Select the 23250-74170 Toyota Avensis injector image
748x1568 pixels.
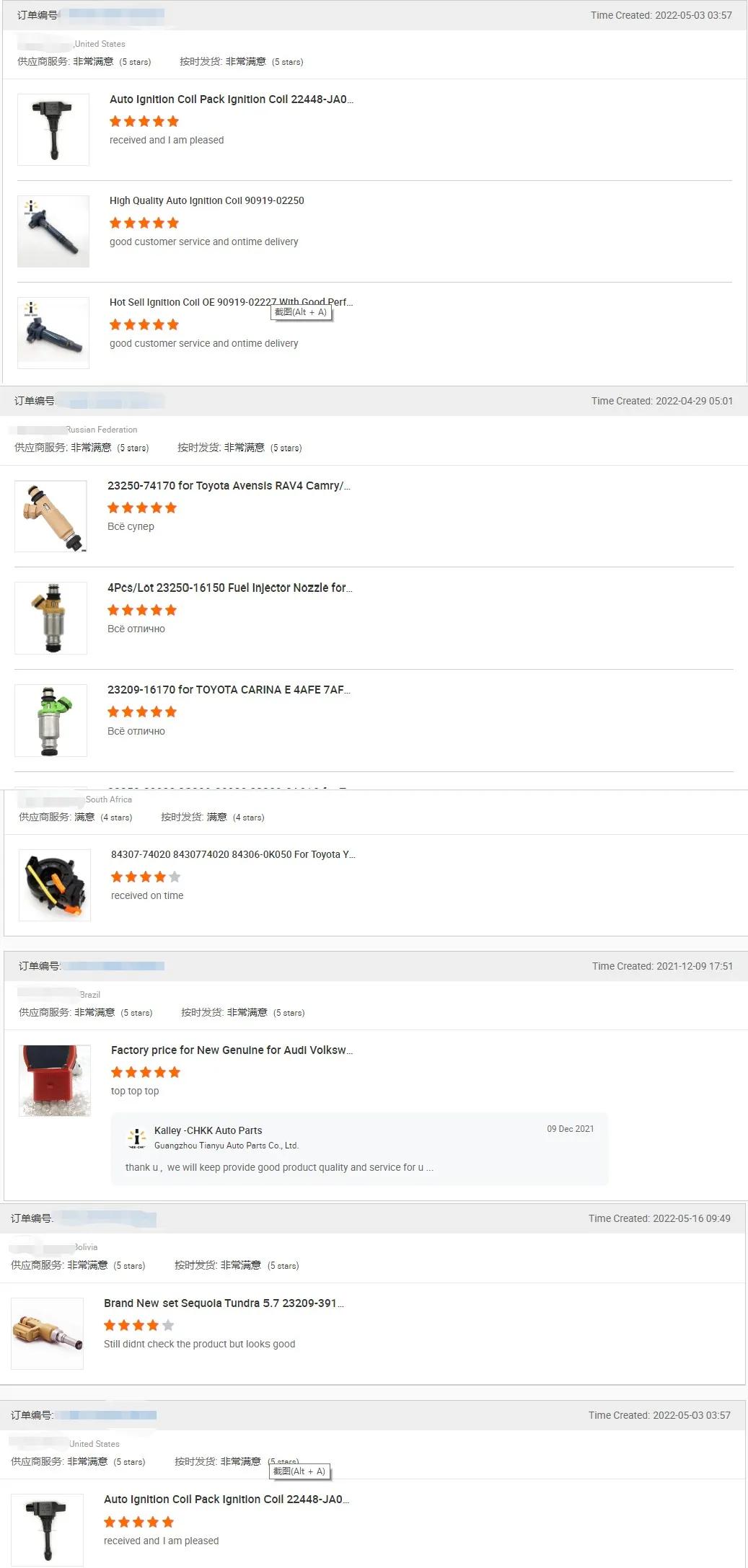pyautogui.click(x=50, y=516)
